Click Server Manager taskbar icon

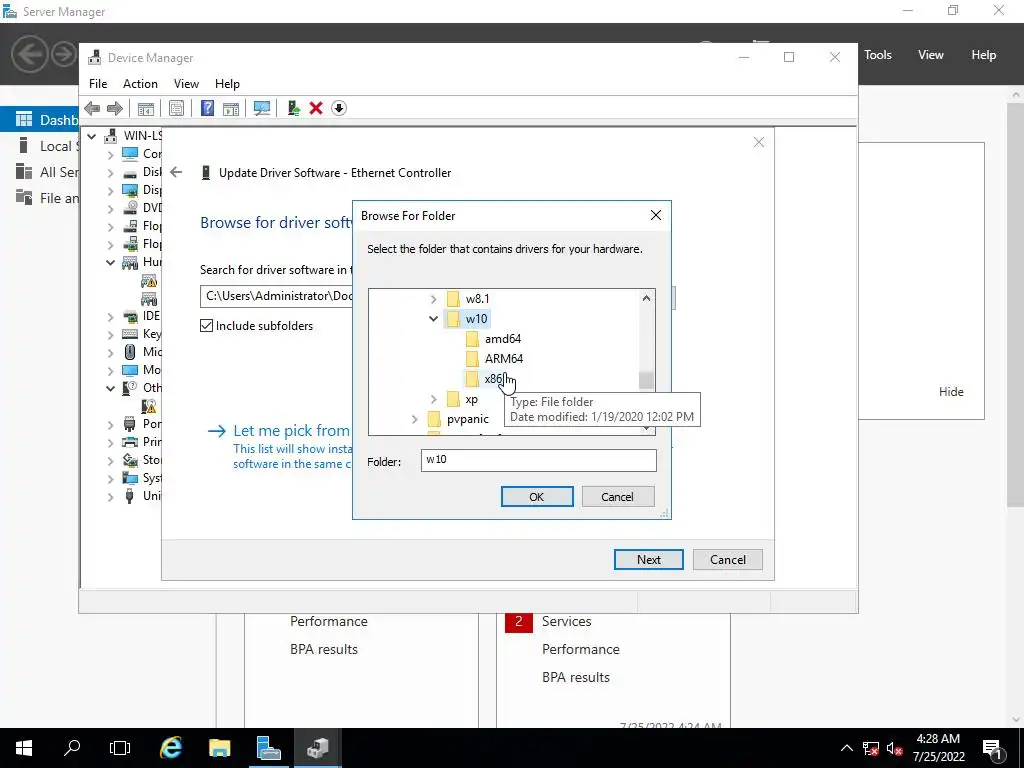pyautogui.click(x=268, y=748)
